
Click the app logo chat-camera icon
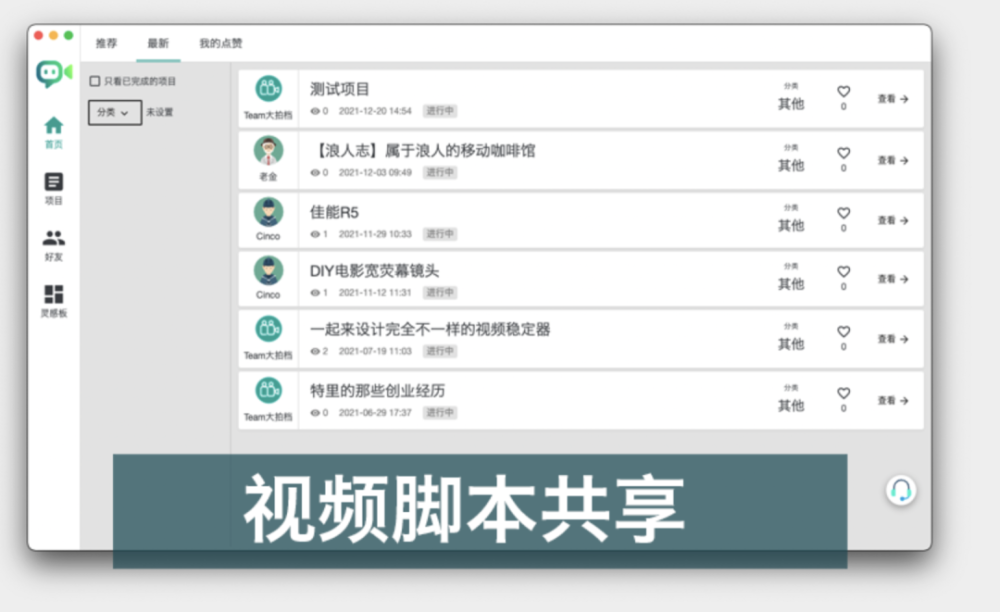click(54, 74)
